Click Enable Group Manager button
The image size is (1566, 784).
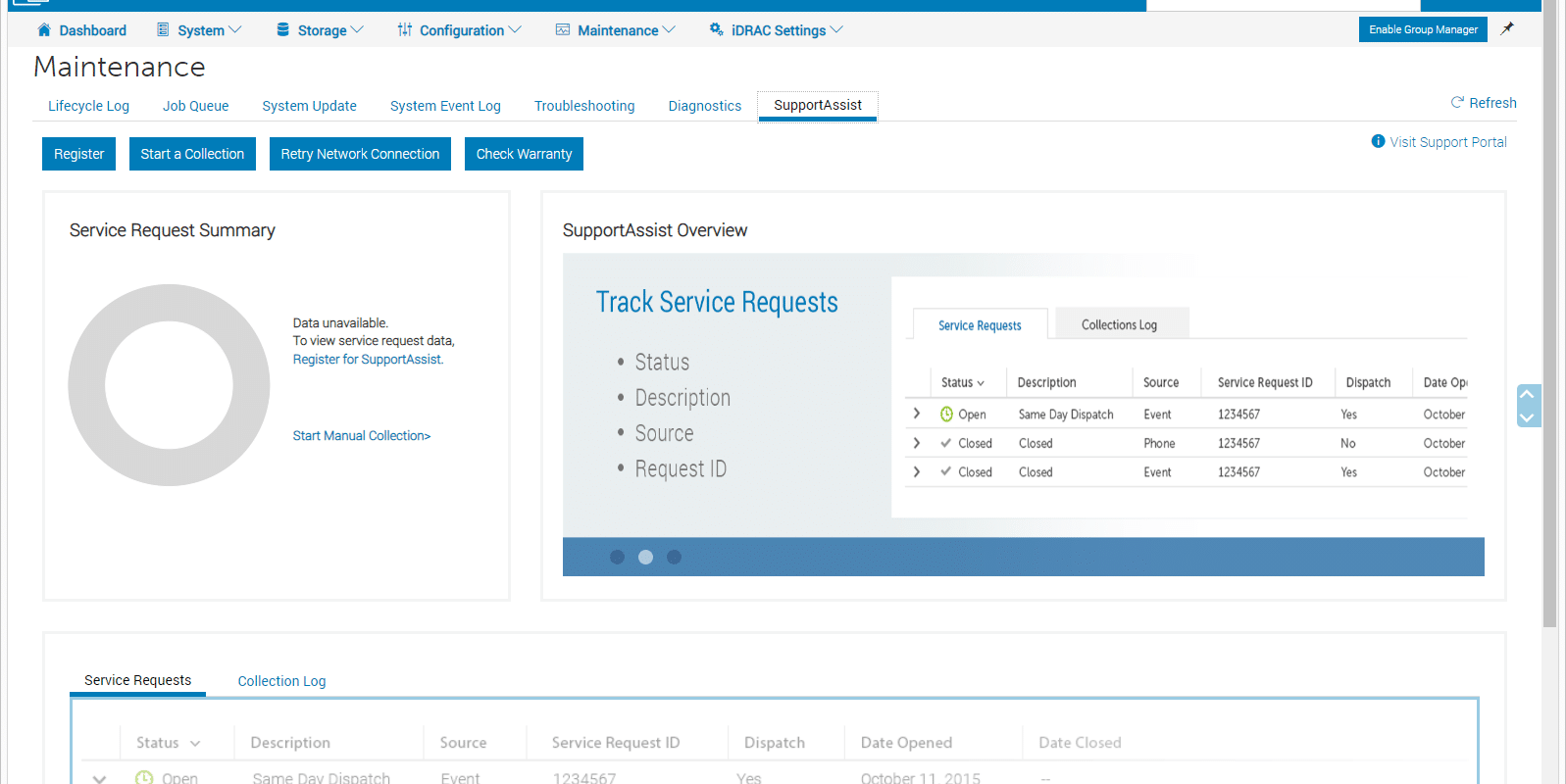click(1423, 29)
